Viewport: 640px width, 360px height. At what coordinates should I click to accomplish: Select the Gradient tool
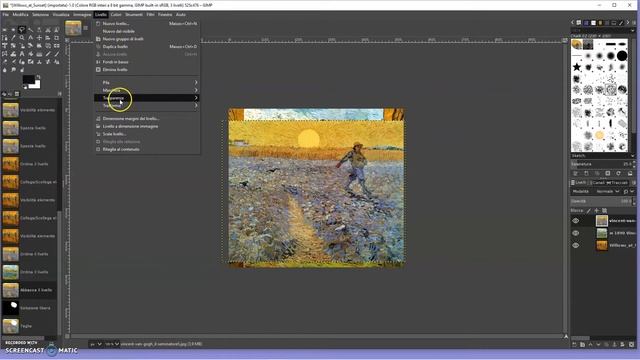[x=39, y=53]
